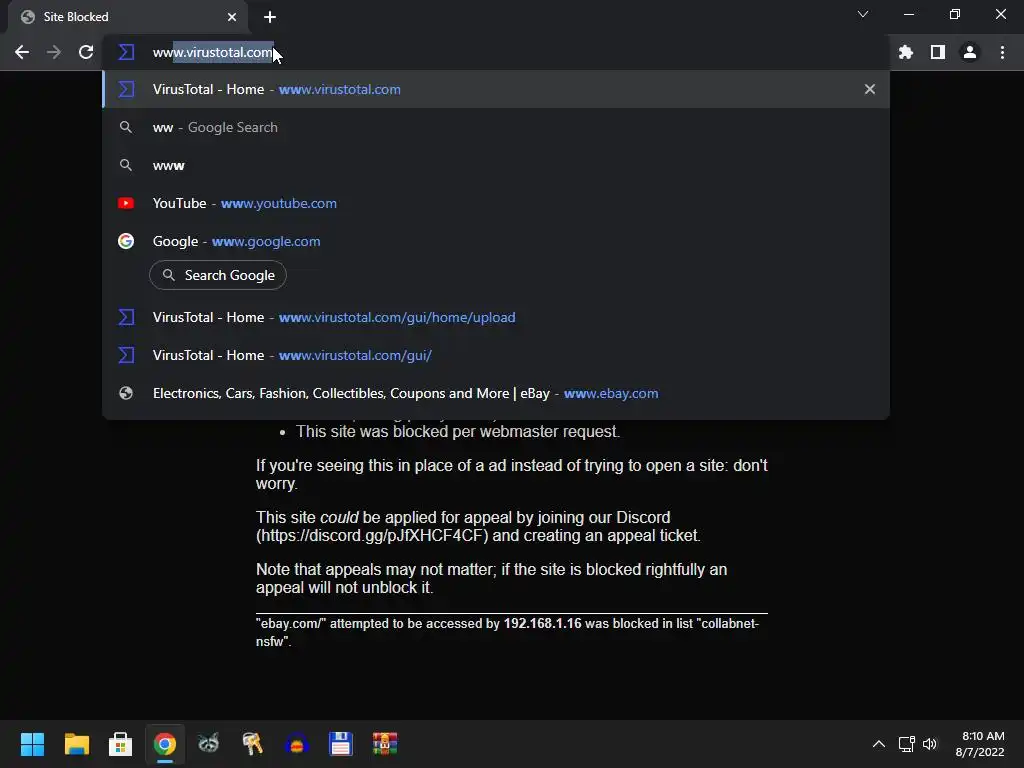
Task: Click the YouTube favicon in suggestions
Action: 126,203
